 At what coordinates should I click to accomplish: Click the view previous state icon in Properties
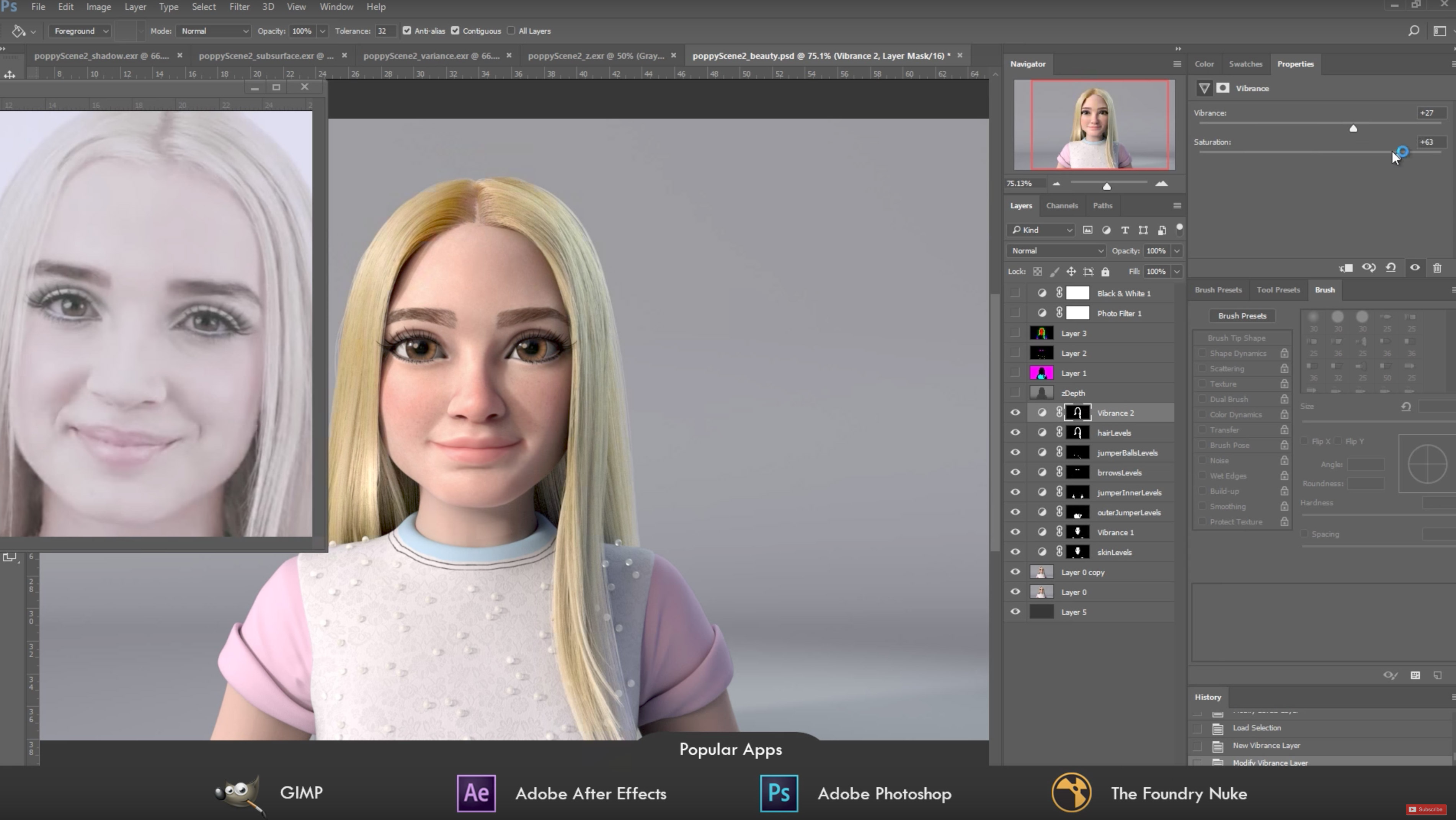coord(1368,268)
